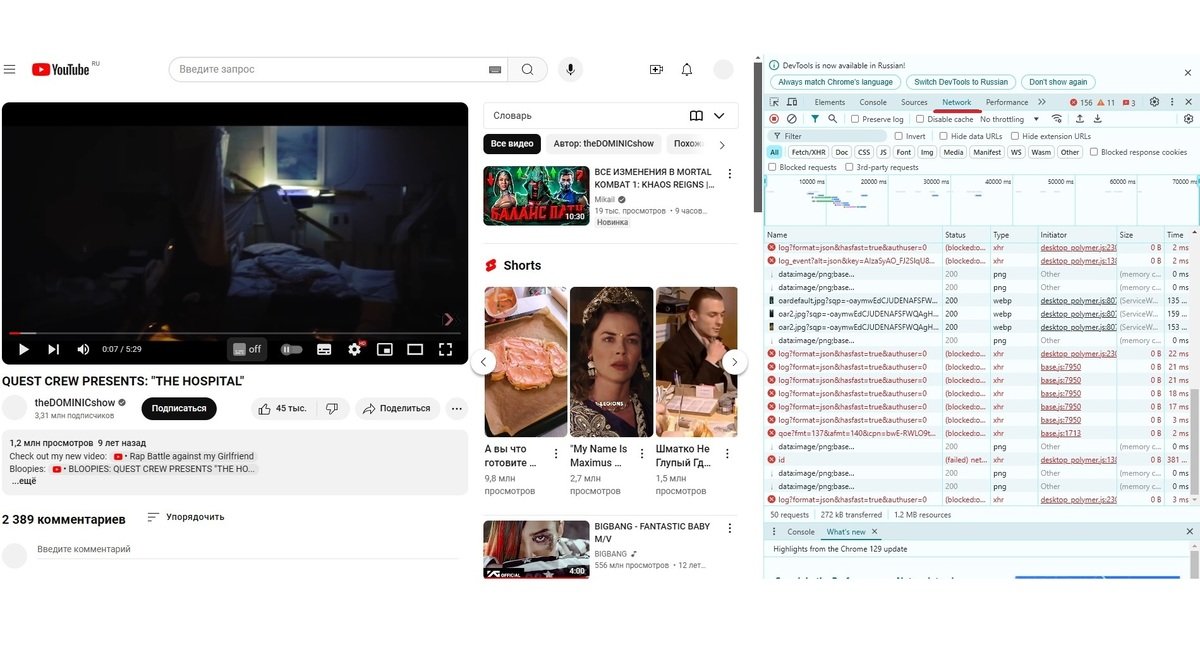The image size is (1200, 652).
Task: Open more actions for the video
Action: click(456, 408)
